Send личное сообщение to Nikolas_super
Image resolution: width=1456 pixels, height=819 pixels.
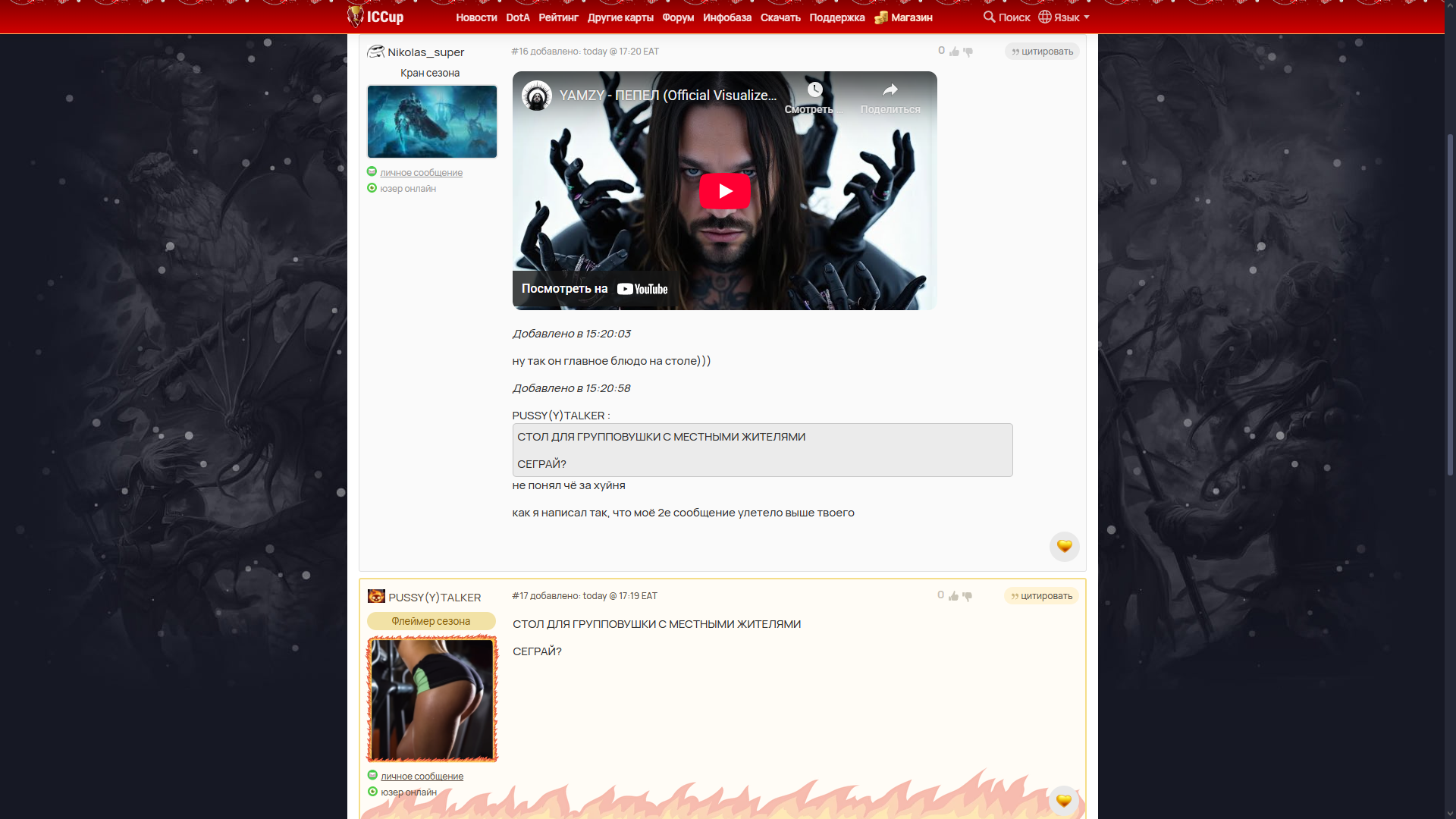point(421,173)
